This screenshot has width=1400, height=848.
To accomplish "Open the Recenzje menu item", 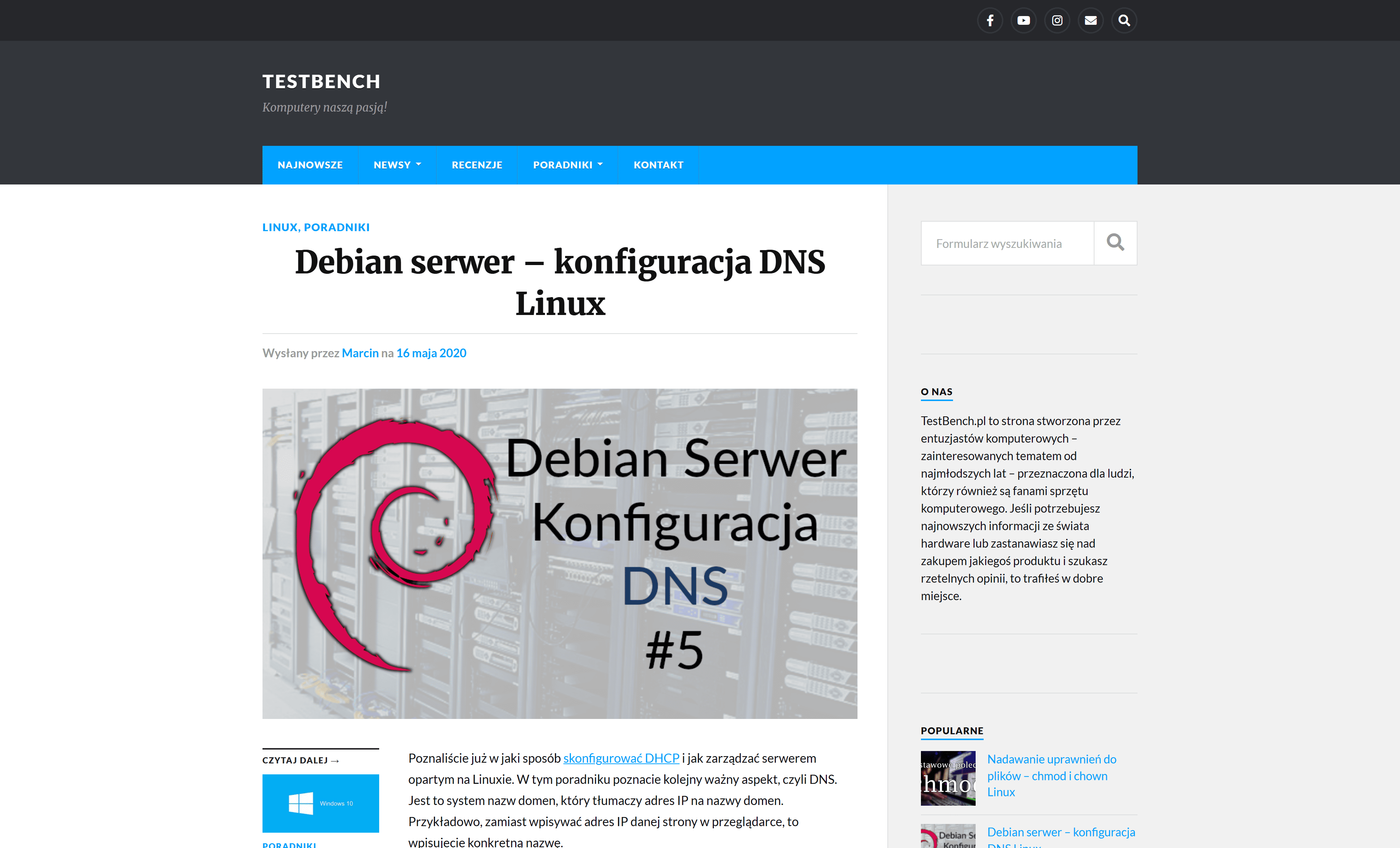I will point(477,165).
